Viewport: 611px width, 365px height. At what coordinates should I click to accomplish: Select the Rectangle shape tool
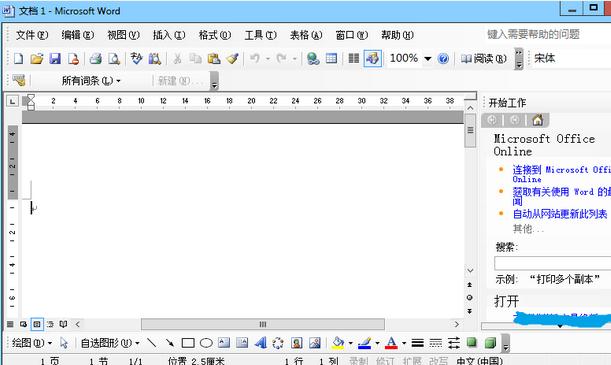[x=188, y=343]
